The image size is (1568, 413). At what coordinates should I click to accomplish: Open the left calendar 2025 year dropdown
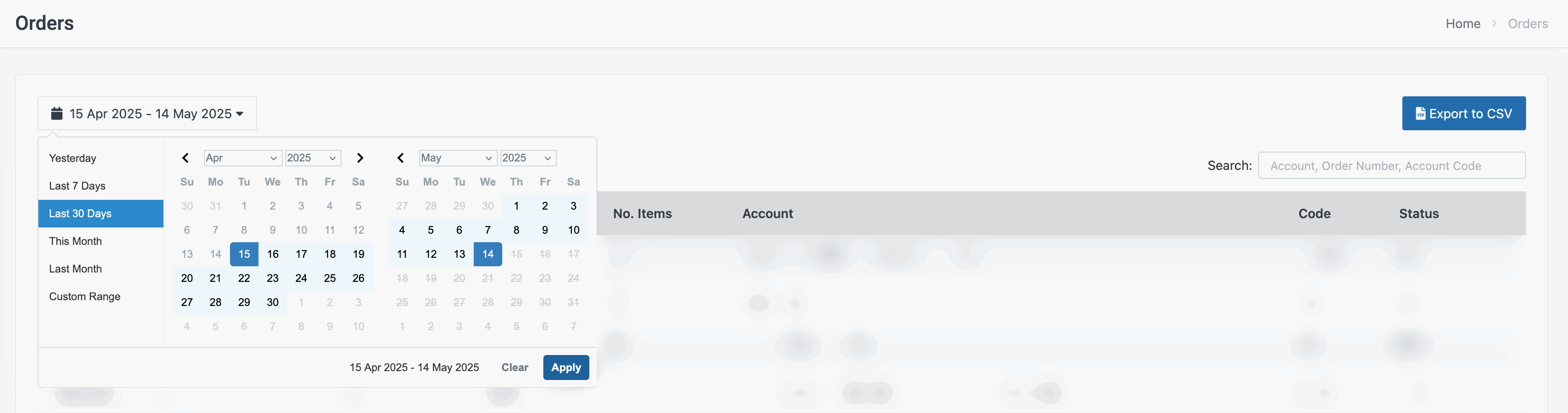[312, 158]
